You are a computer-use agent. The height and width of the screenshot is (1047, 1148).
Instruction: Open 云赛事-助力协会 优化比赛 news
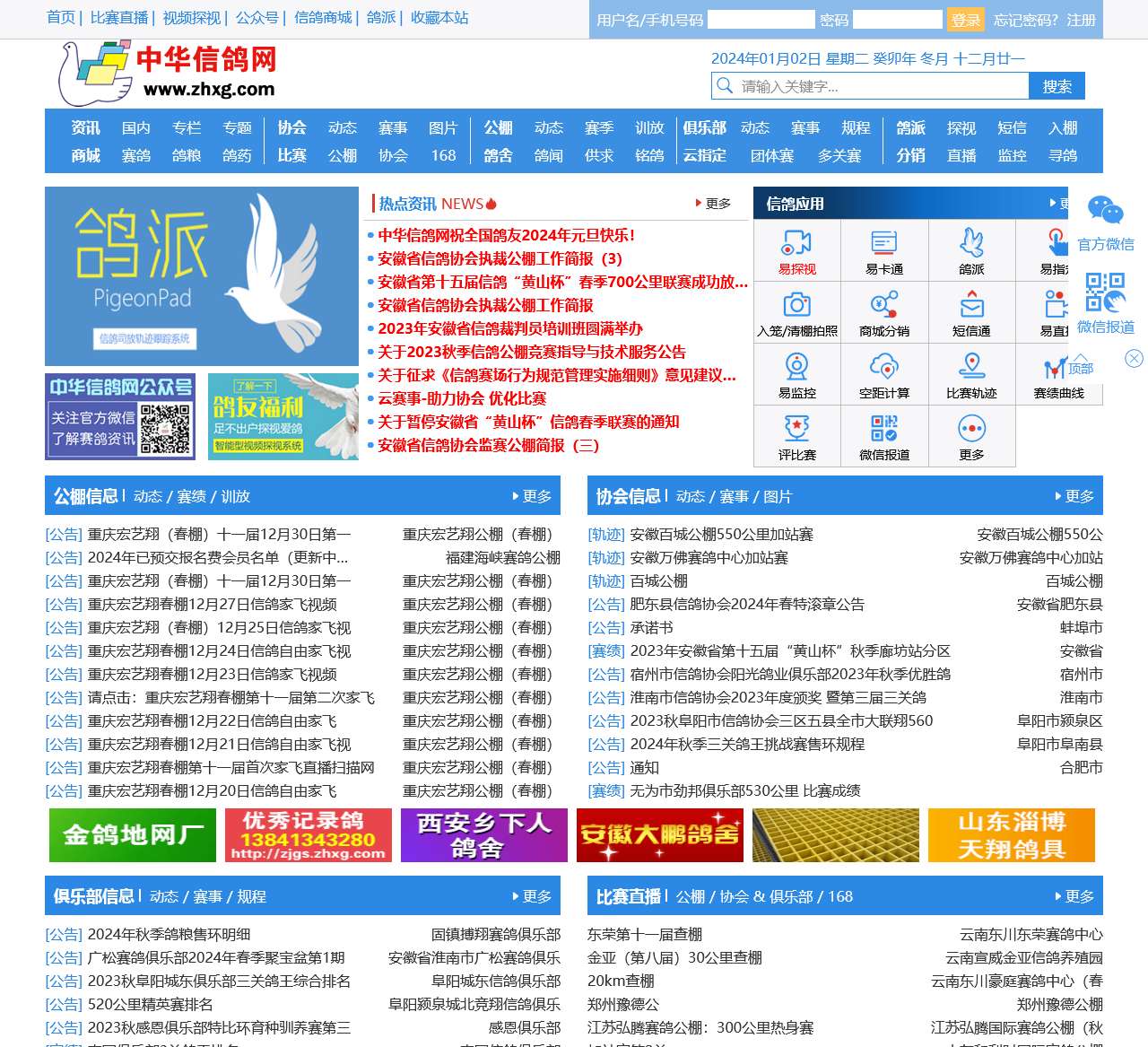coord(462,398)
